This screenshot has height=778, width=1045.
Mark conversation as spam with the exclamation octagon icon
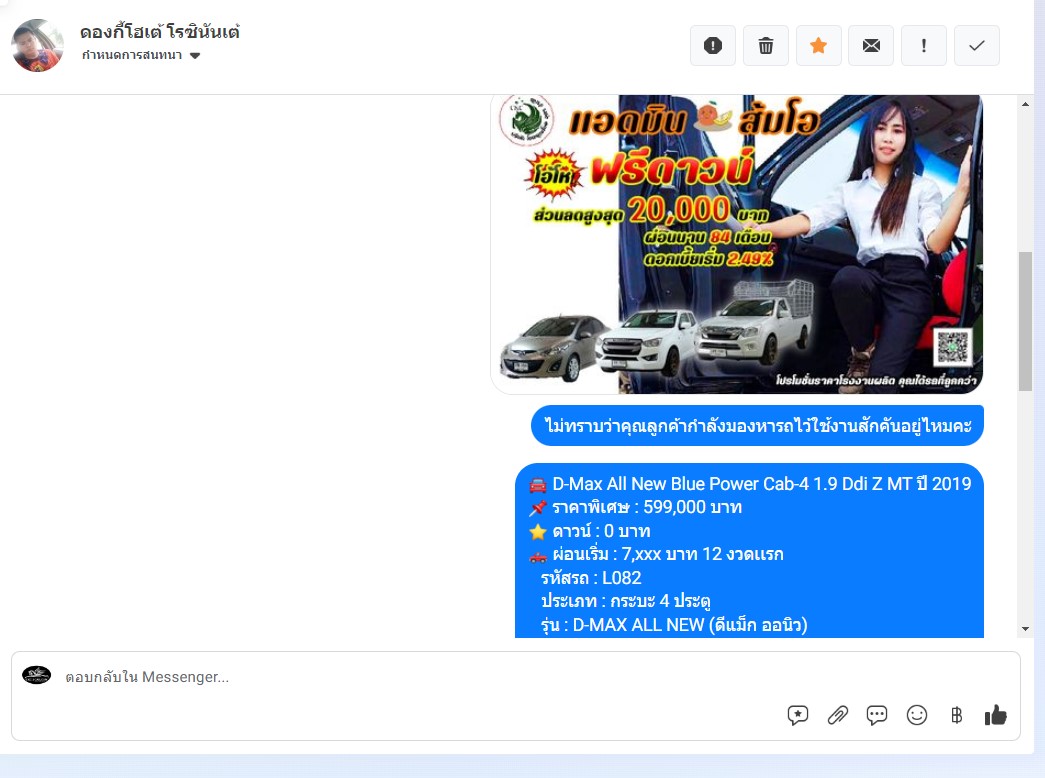pos(712,45)
